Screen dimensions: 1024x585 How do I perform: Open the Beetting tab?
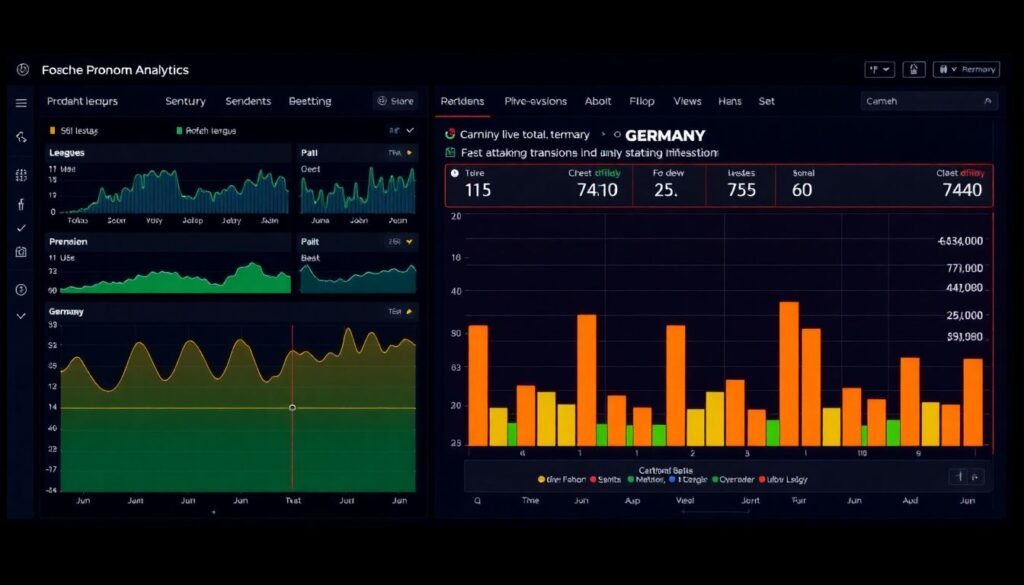pos(310,101)
